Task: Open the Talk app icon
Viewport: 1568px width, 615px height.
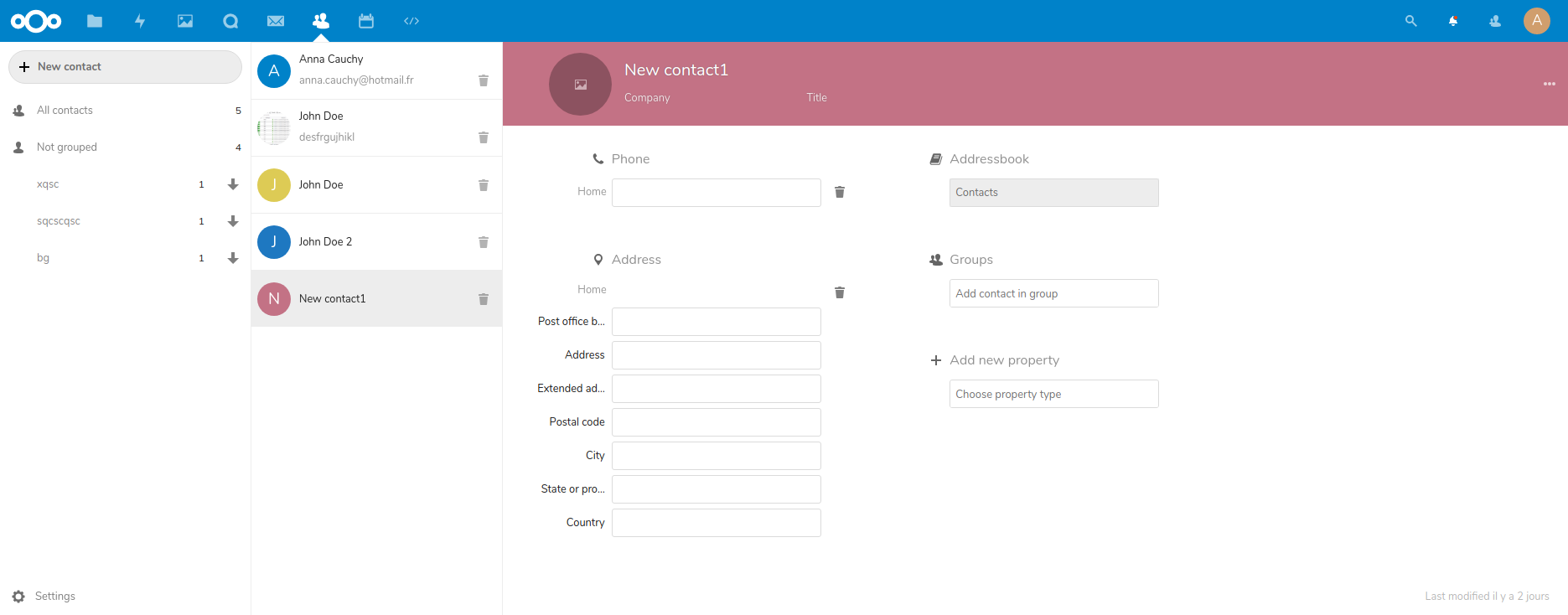Action: point(230,21)
